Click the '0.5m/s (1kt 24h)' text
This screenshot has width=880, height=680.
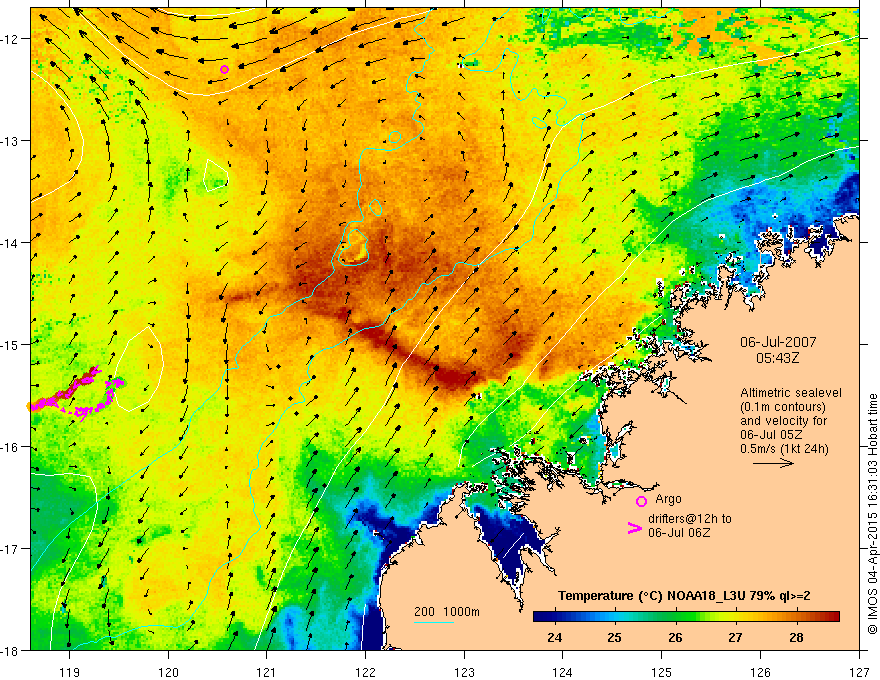click(784, 449)
